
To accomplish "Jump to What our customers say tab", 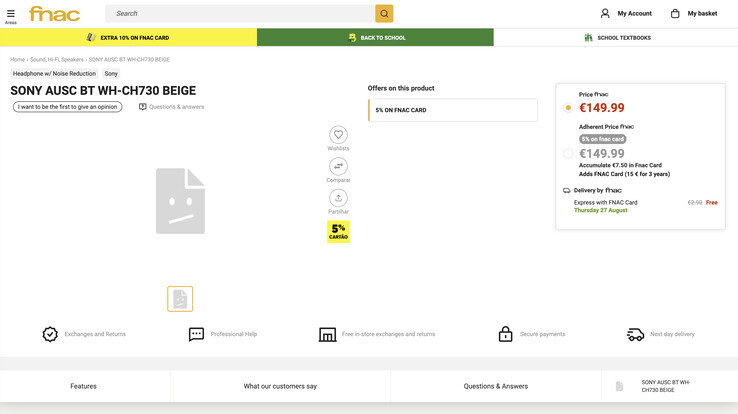I will pyautogui.click(x=280, y=386).
